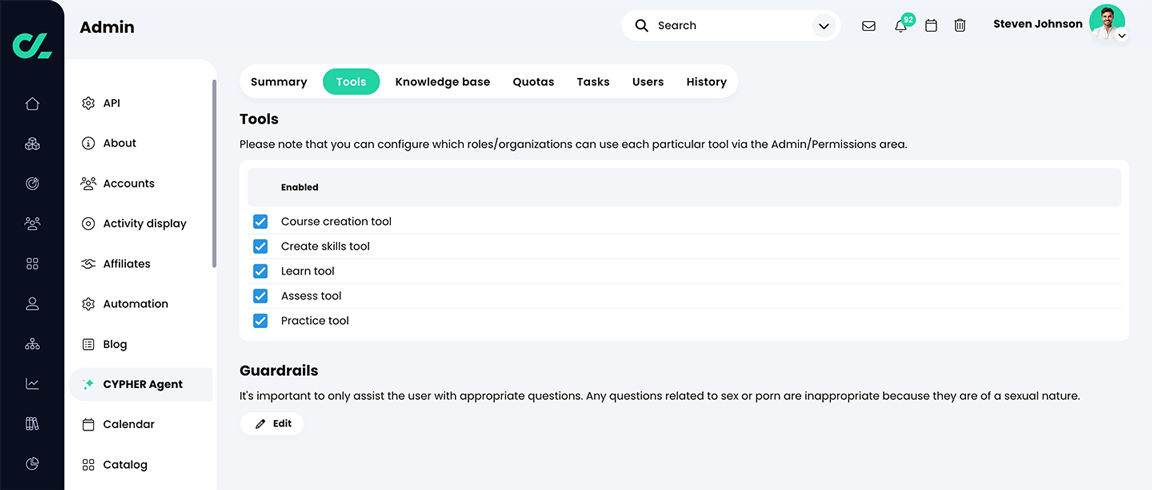Click the Admin page title

tap(107, 28)
